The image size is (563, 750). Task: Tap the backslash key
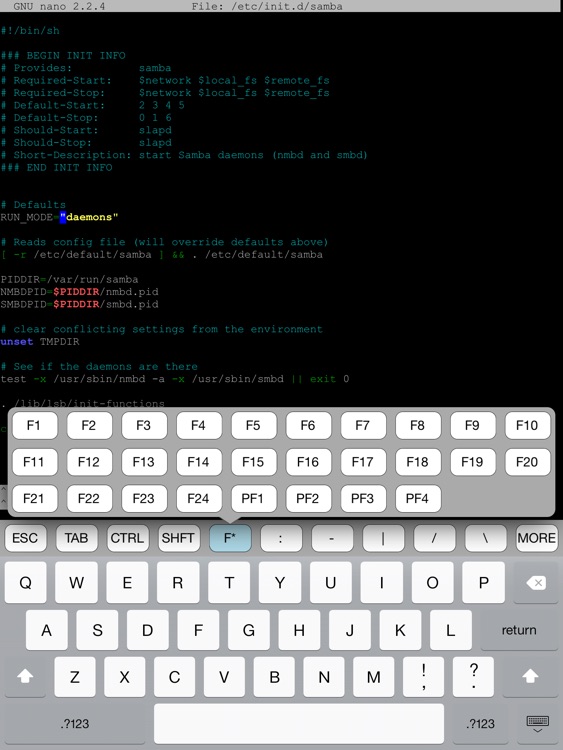point(486,538)
